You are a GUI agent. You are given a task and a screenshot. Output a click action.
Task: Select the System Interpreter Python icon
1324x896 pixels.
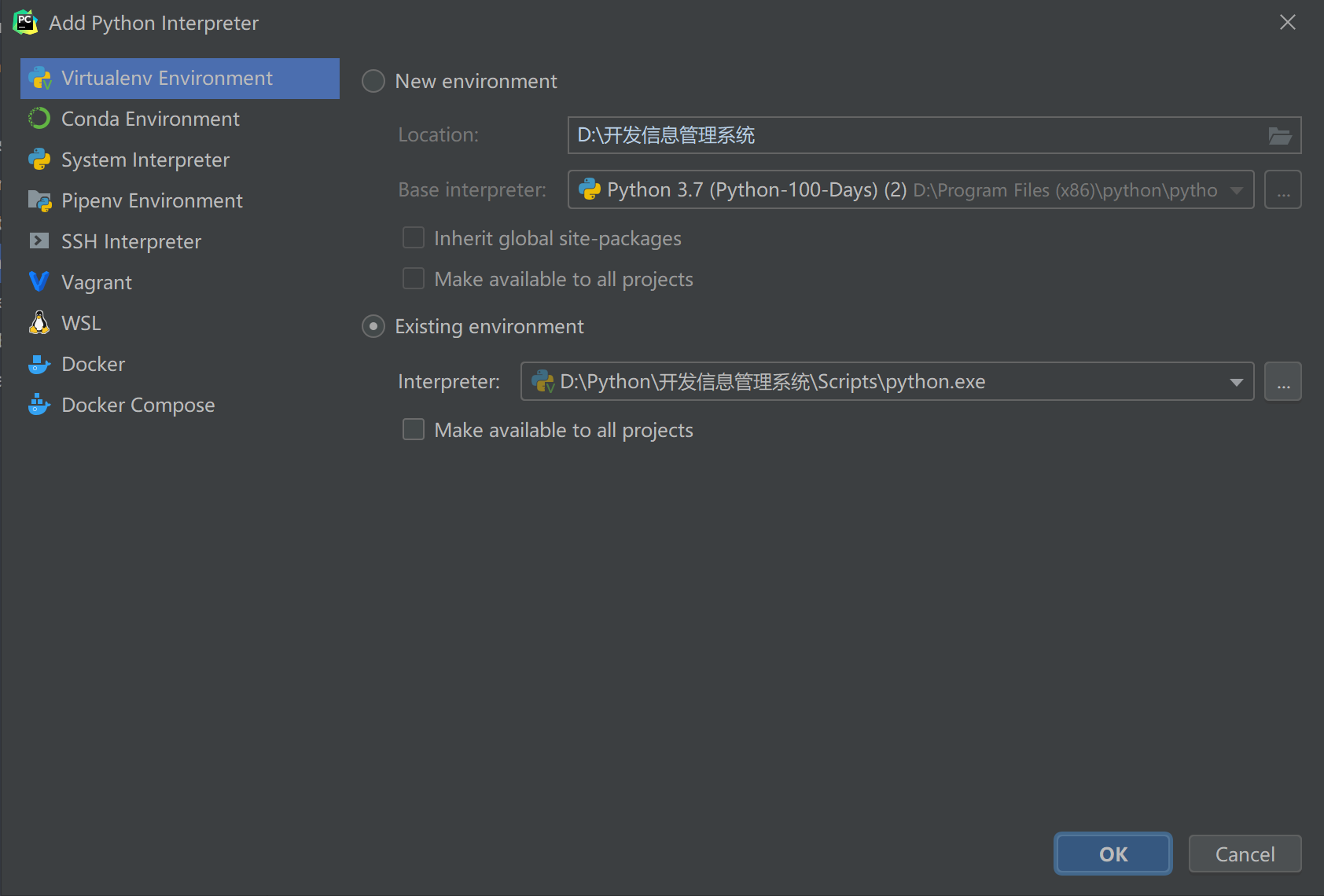(39, 159)
